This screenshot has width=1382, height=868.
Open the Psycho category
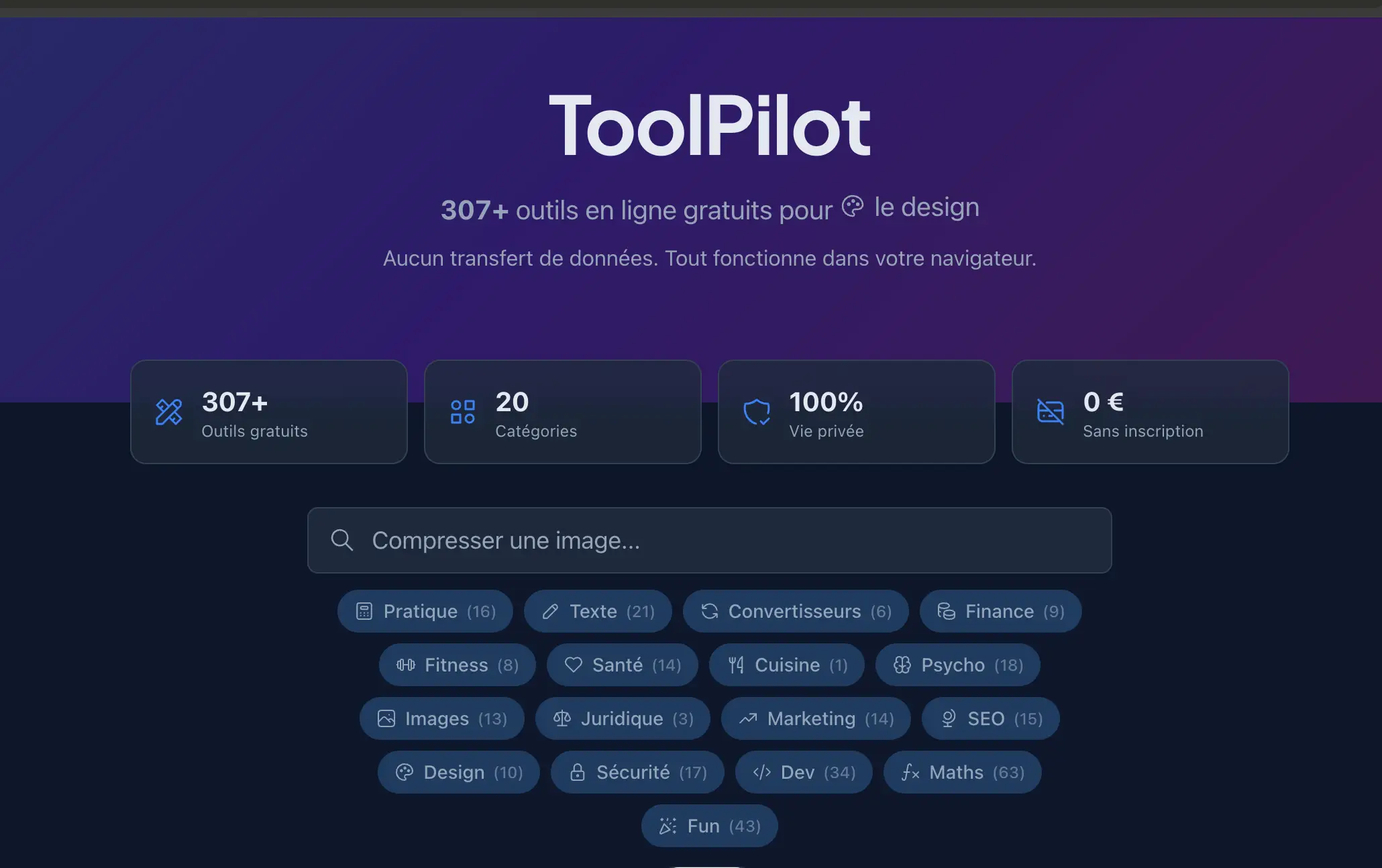coord(957,665)
